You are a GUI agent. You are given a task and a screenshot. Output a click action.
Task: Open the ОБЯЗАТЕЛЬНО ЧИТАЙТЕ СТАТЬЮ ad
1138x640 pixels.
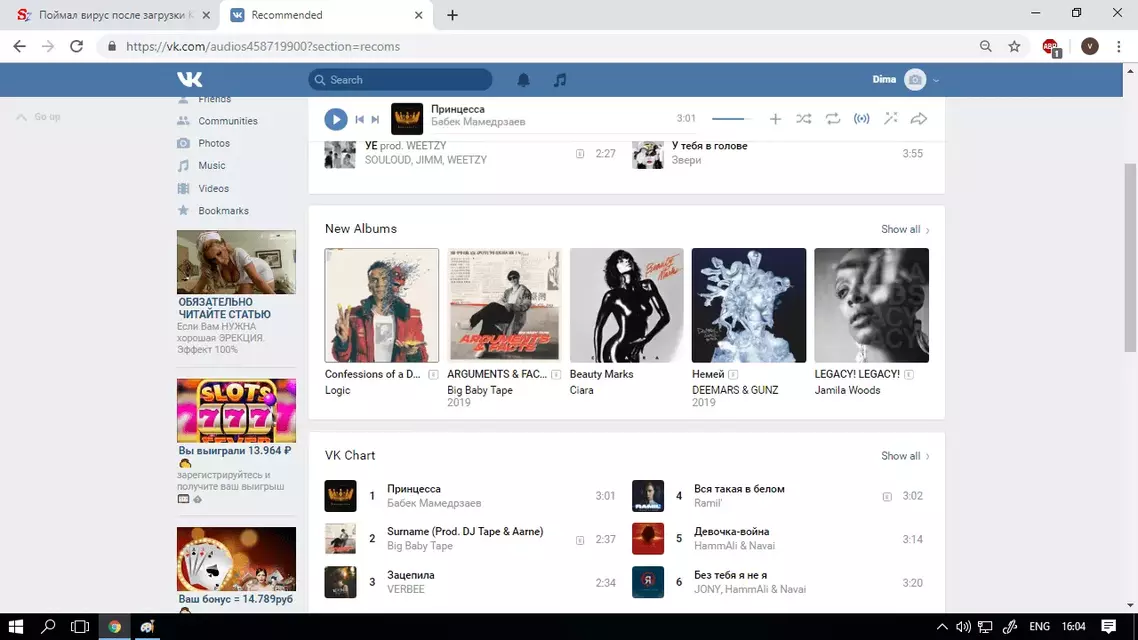(237, 292)
